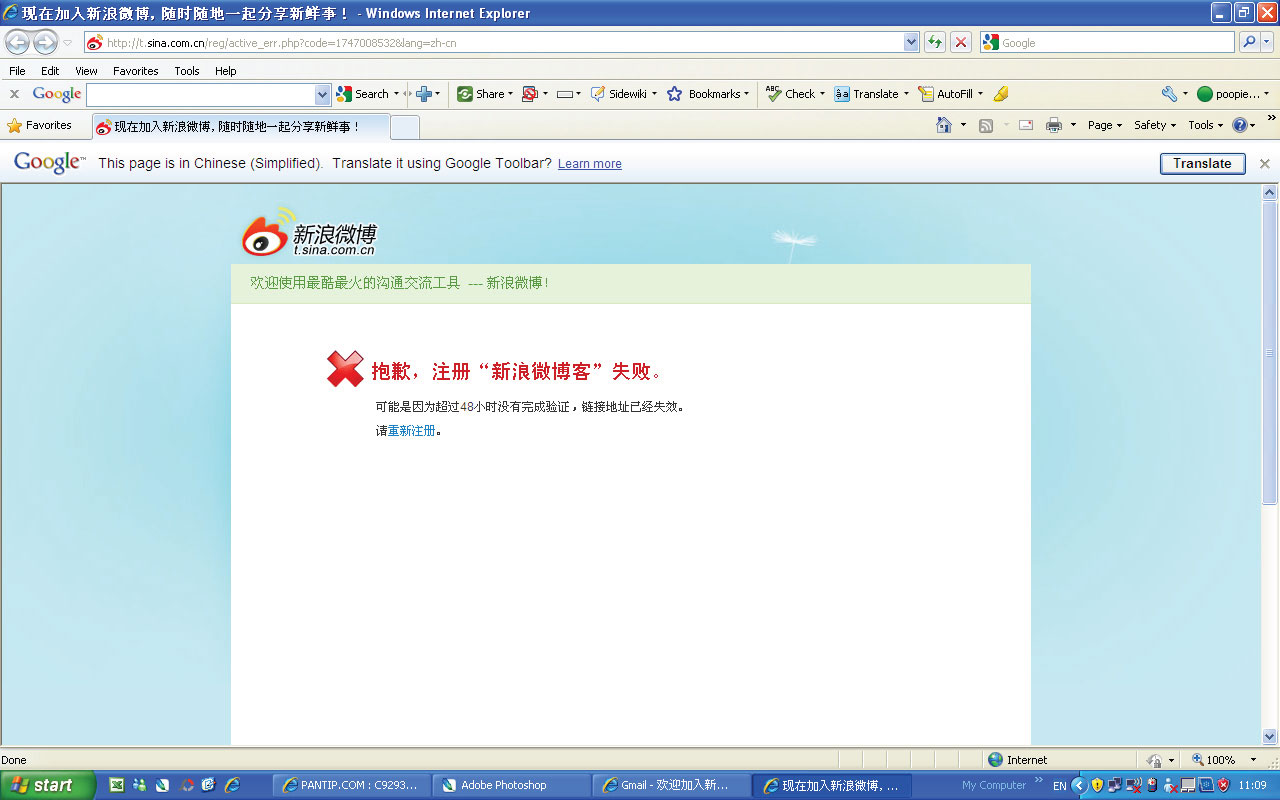Open the zoom level 100% dropdown
Viewport: 1280px width, 800px height.
tap(1254, 760)
